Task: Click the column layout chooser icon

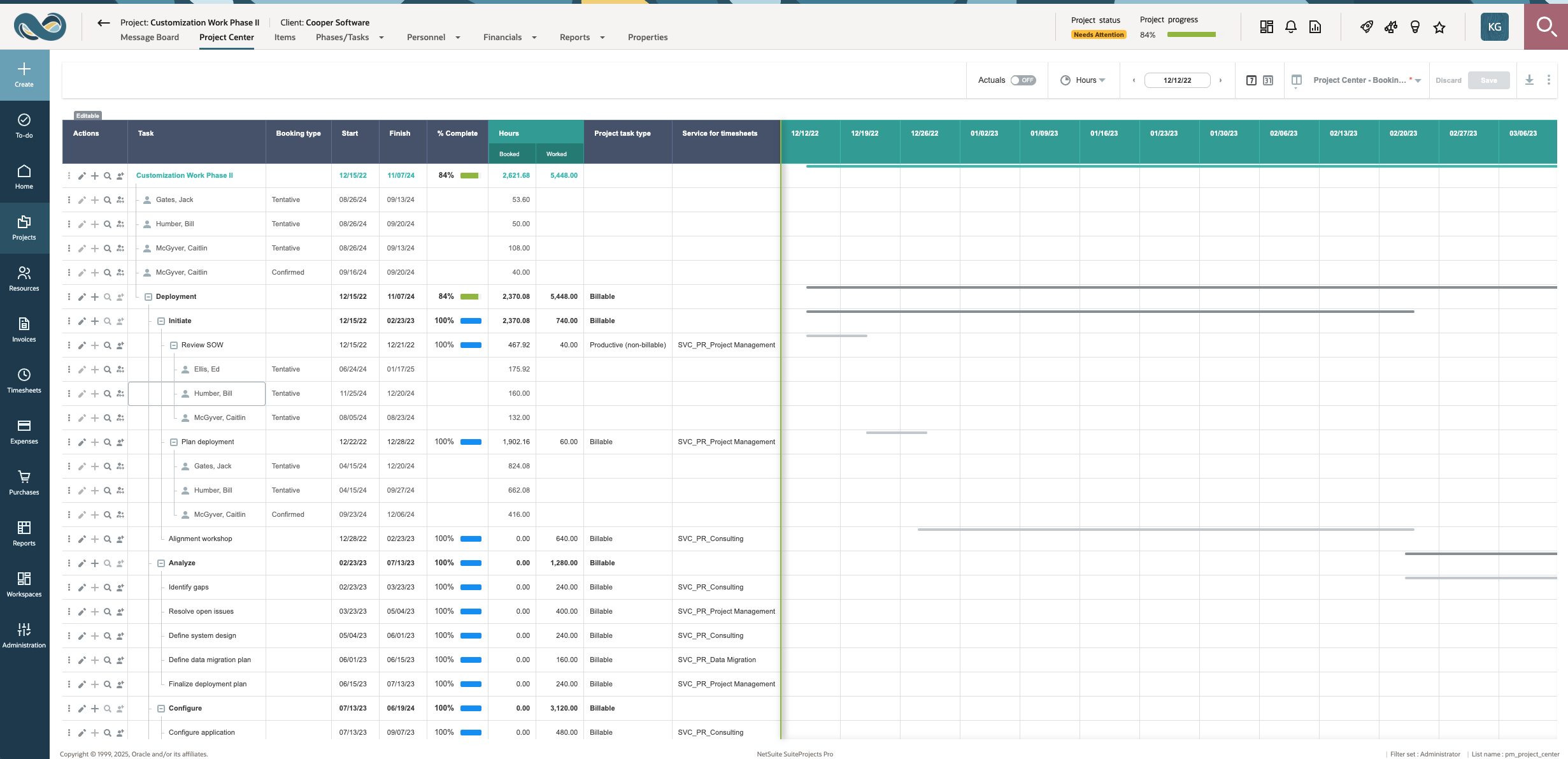Action: 1295,80
